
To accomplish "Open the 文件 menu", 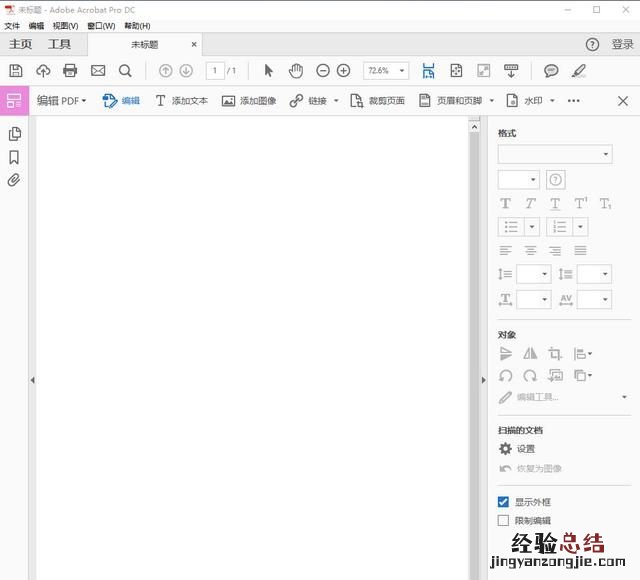I will [12, 26].
